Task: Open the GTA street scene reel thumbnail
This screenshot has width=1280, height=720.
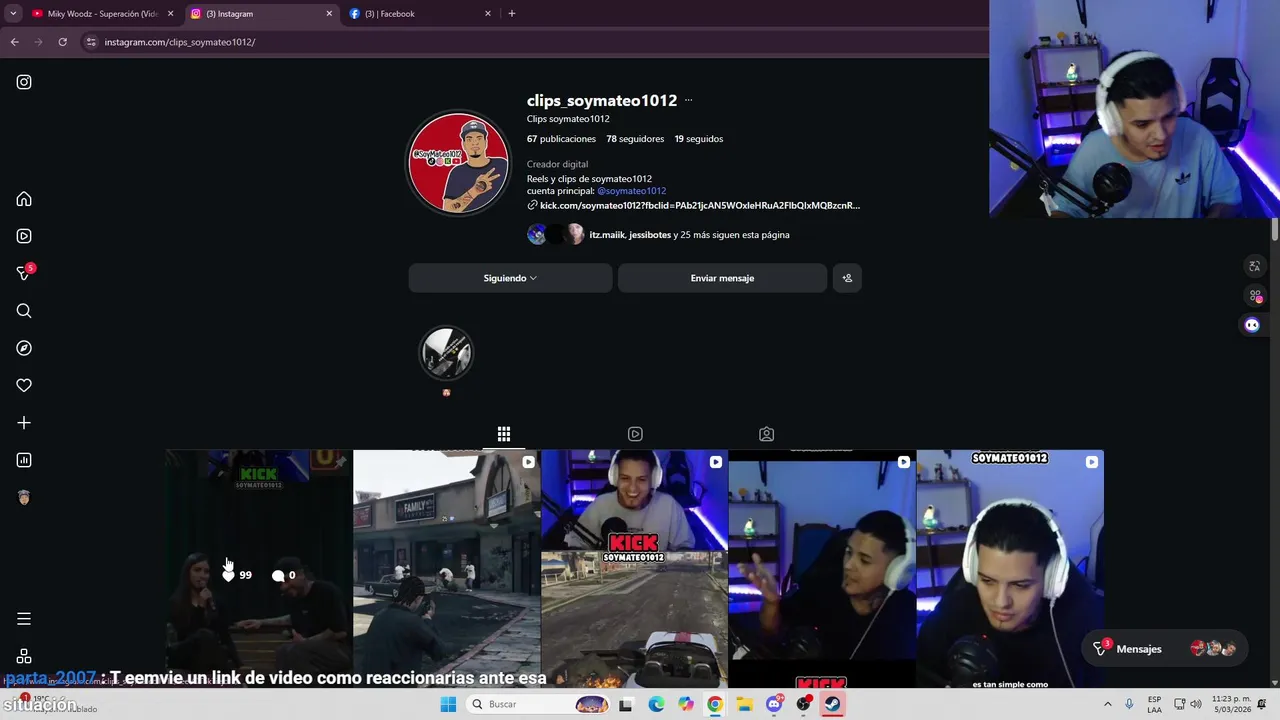Action: [x=446, y=569]
